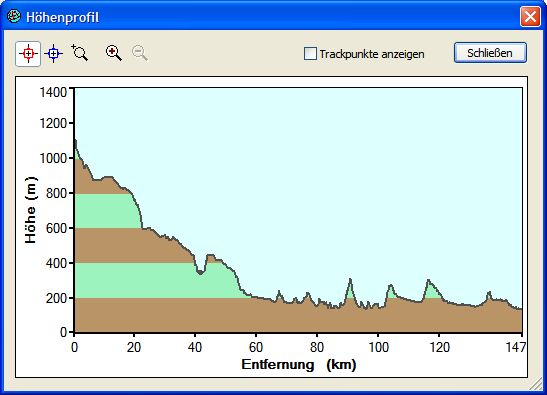The width and height of the screenshot is (547, 395).
Task: Click the 400 height axis label
Action: (x=57, y=263)
